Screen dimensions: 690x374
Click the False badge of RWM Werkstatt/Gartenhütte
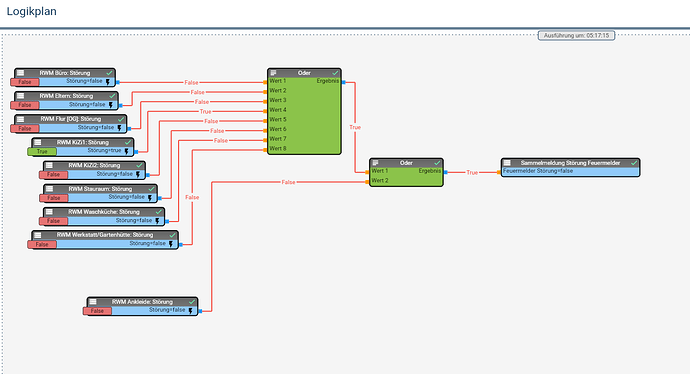42,244
